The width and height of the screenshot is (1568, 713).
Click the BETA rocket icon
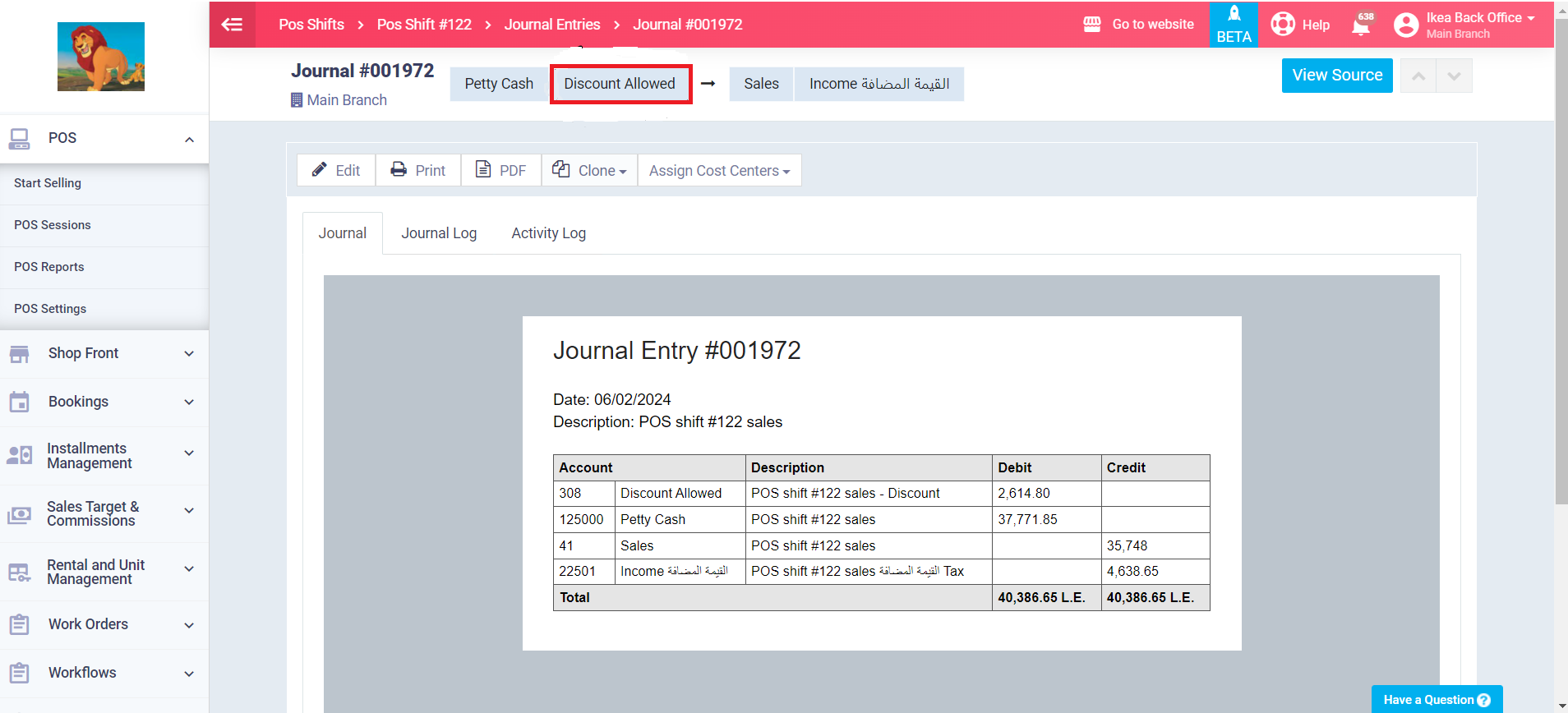pos(1234,15)
